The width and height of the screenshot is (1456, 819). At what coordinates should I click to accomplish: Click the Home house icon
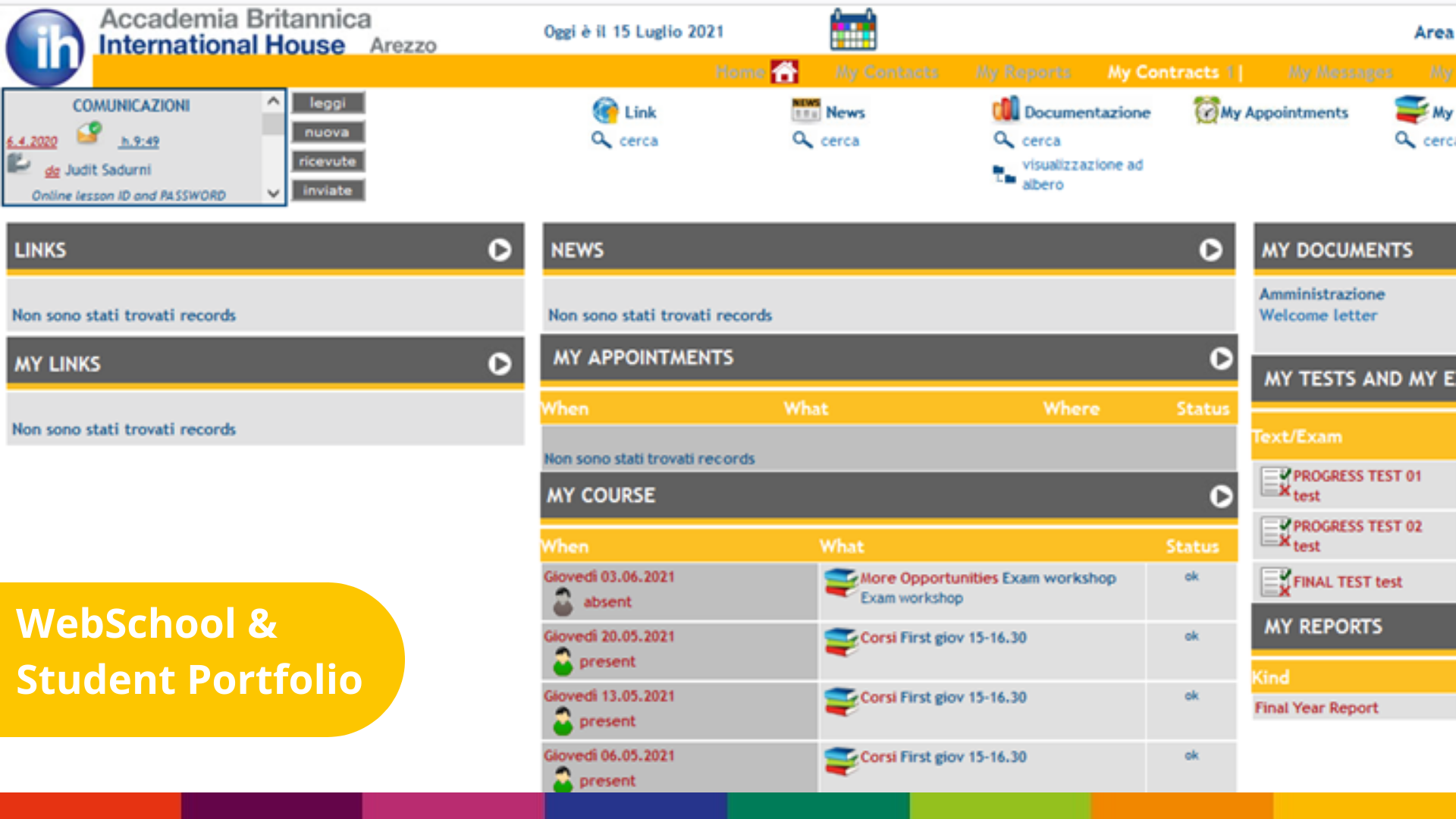point(784,72)
